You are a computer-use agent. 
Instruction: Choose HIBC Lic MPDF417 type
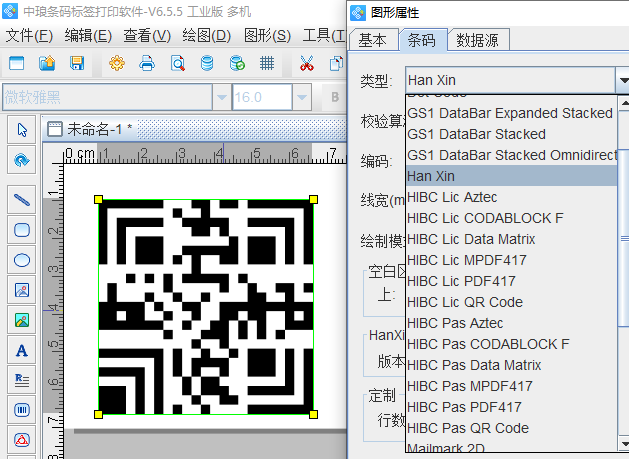point(511,260)
